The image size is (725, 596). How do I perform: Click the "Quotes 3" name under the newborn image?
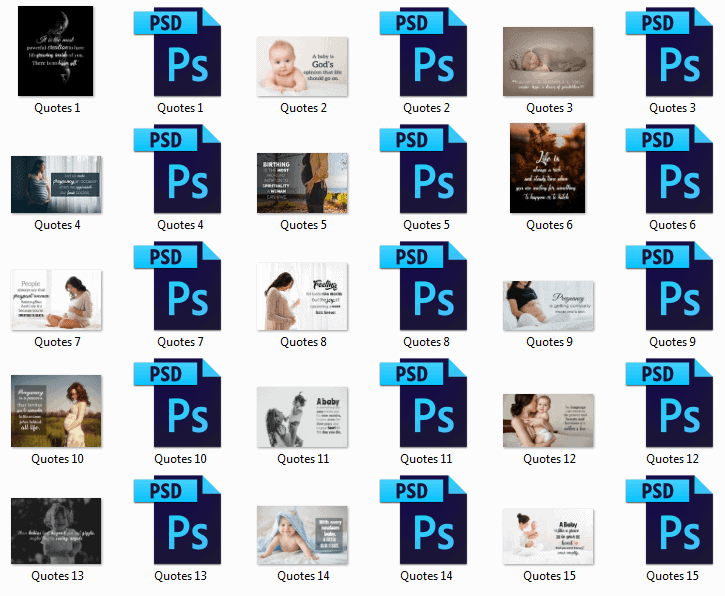(549, 108)
